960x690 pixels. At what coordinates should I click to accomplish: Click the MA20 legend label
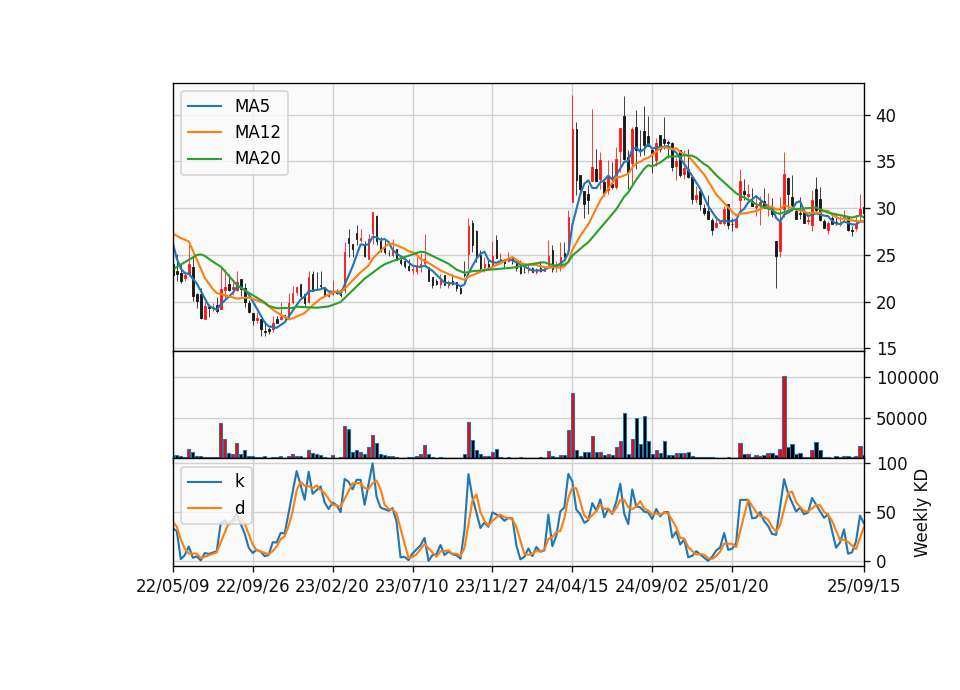[x=257, y=159]
